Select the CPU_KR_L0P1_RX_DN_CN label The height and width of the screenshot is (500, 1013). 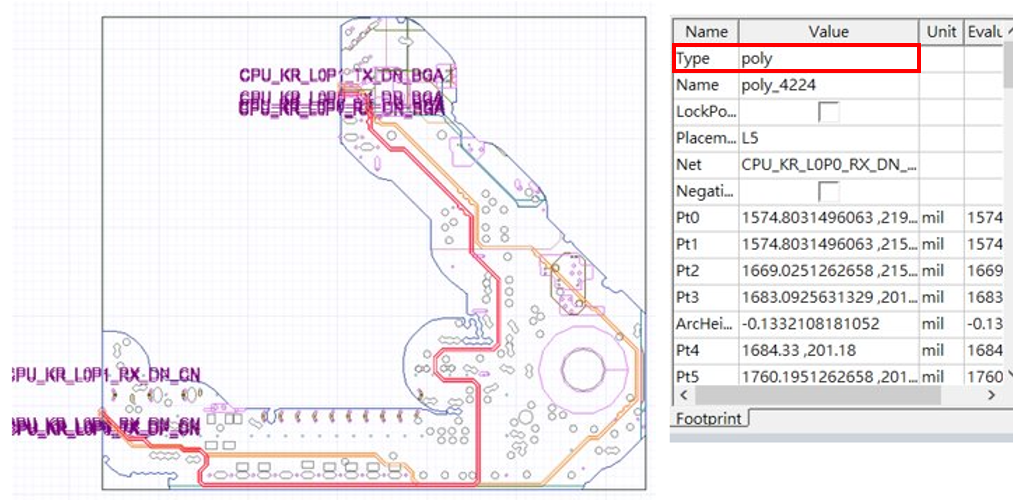[106, 374]
